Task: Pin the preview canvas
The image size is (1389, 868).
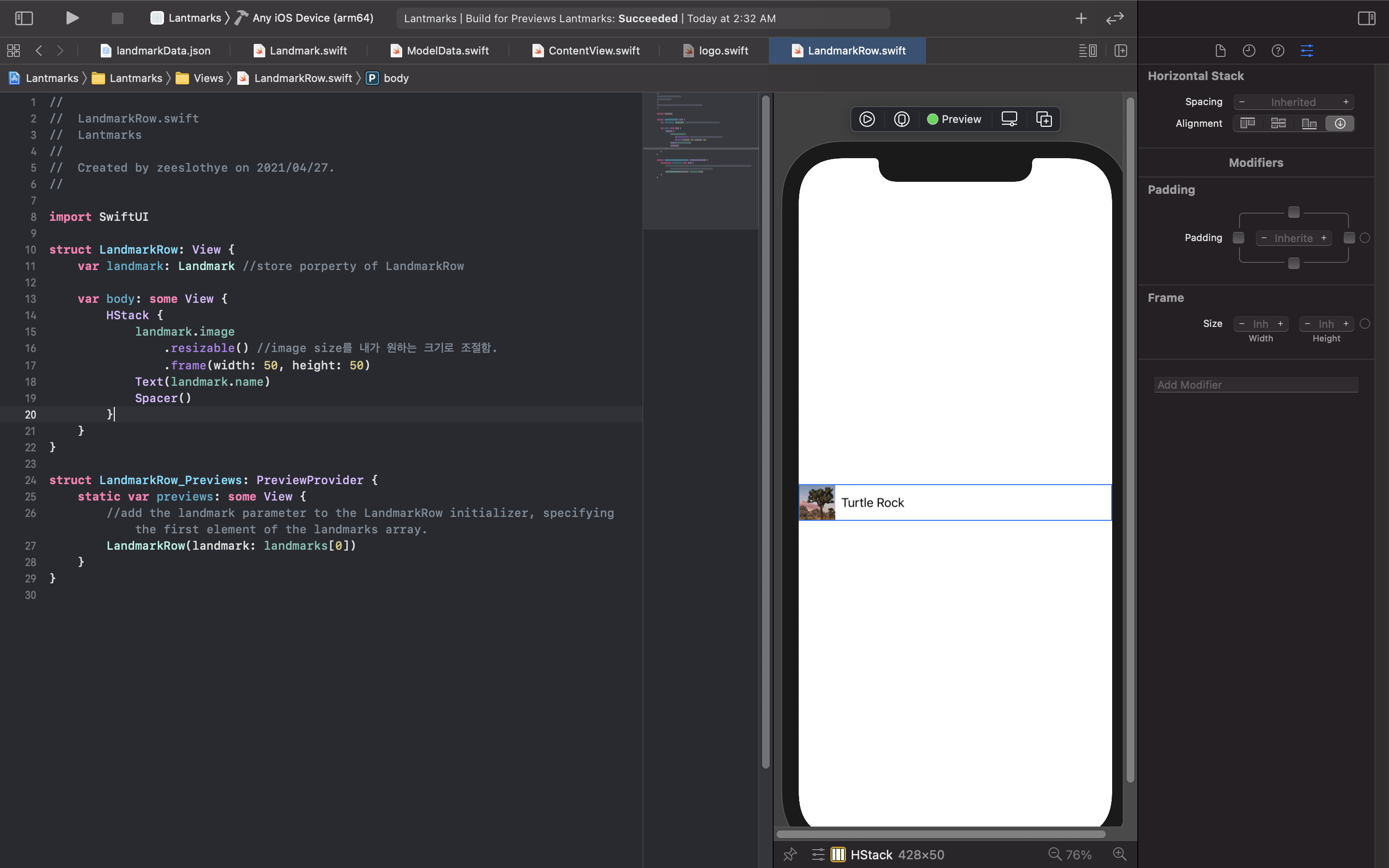Action: pos(790,854)
